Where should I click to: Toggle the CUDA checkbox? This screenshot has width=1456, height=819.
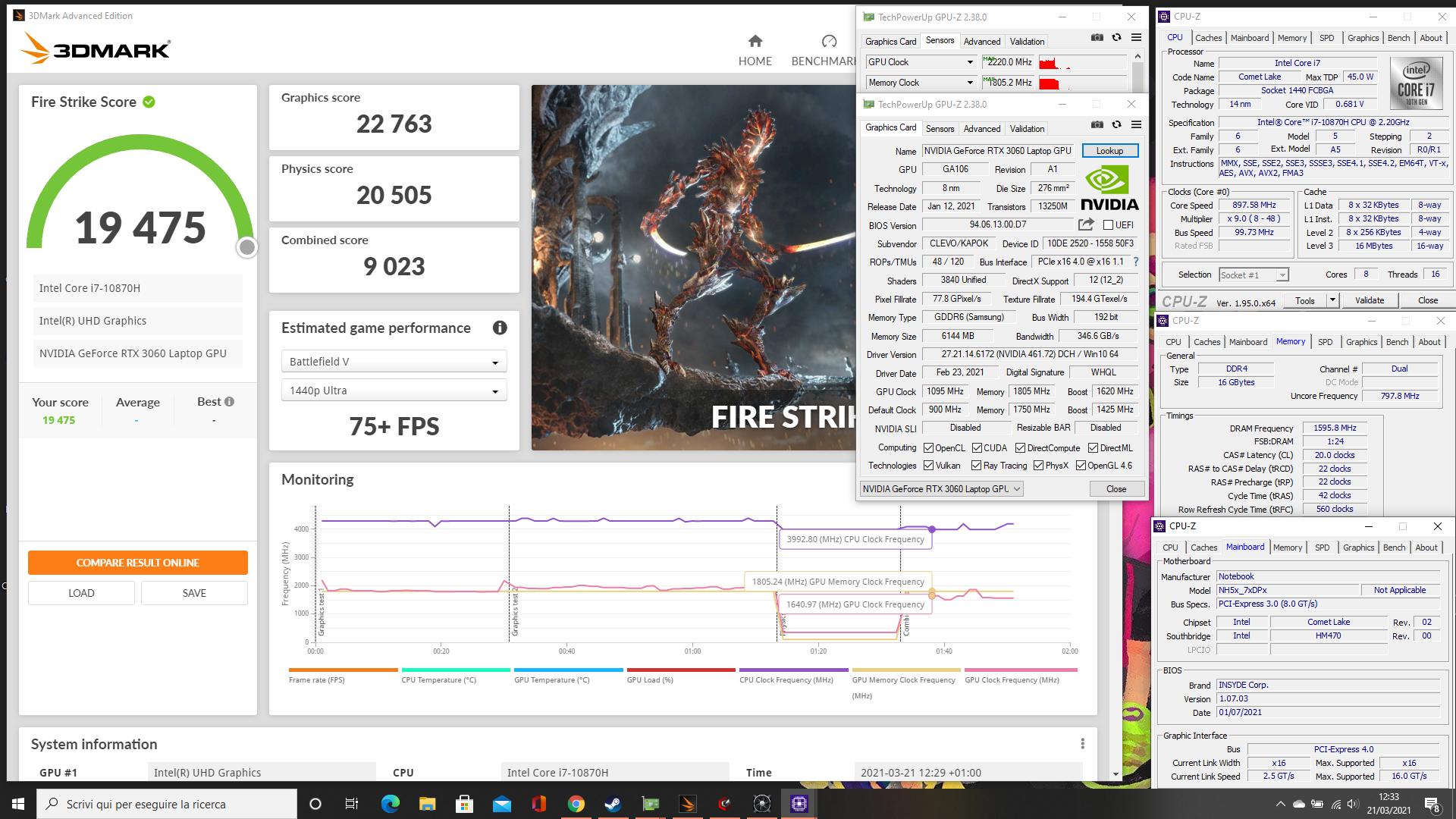tap(977, 448)
